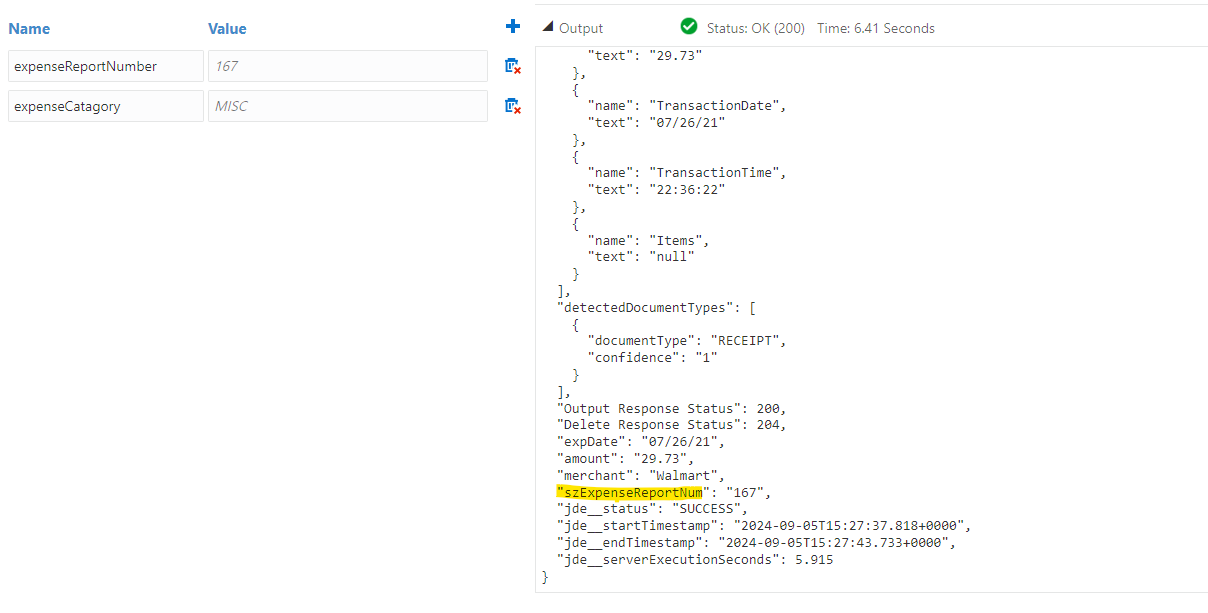Click the Time: 6.41 Seconds text
This screenshot has width=1208, height=613.
tap(876, 28)
